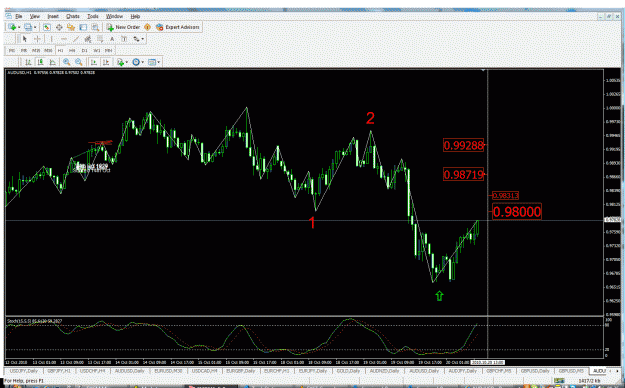Viewport: 625px width, 388px height.
Task: Expand the Profiles dropdown arrow
Action: 35,27
